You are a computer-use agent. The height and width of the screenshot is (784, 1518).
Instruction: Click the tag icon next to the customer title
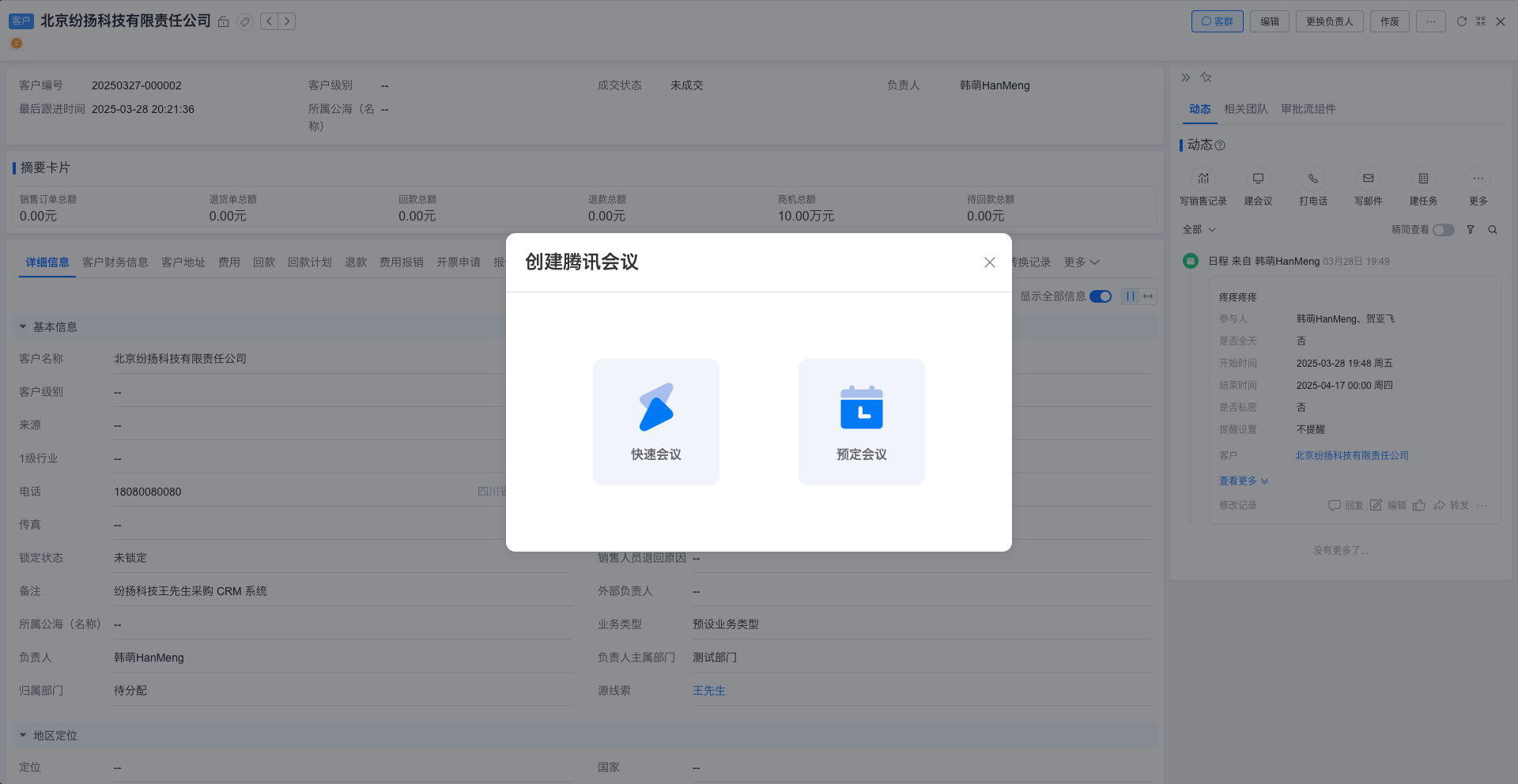tap(245, 21)
